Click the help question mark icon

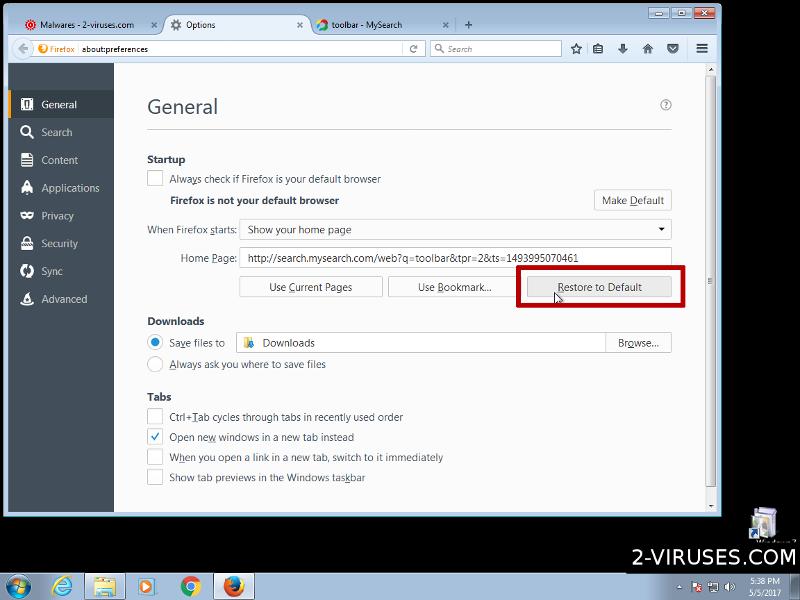pyautogui.click(x=666, y=105)
